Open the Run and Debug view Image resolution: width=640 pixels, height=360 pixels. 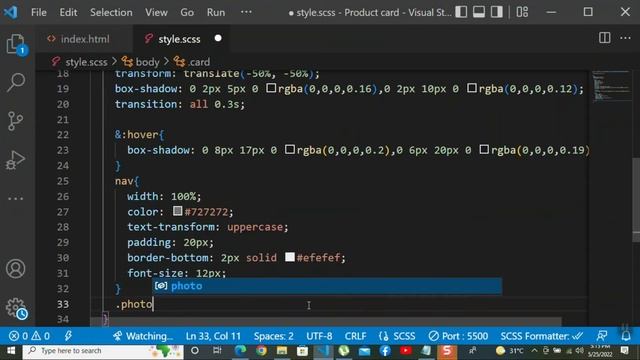[x=16, y=160]
